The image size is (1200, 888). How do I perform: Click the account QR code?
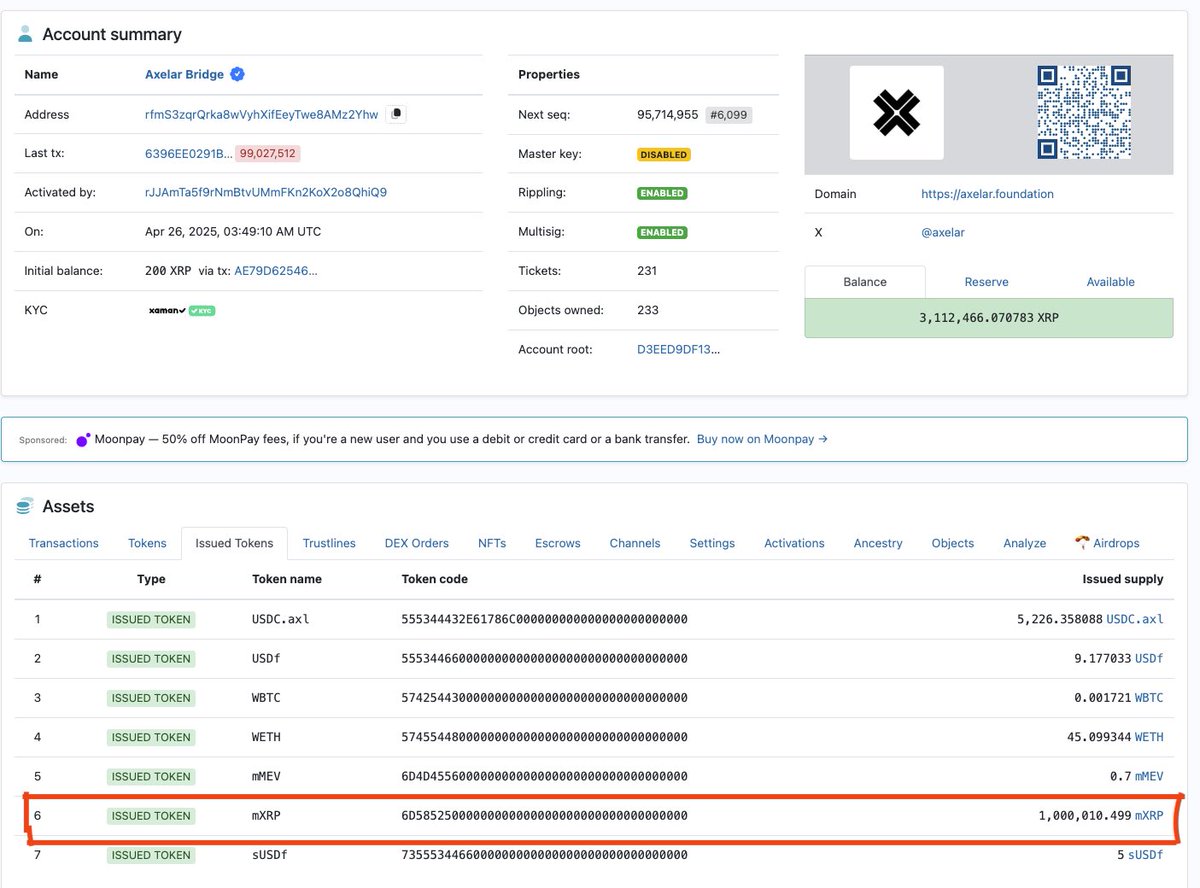(x=1084, y=112)
